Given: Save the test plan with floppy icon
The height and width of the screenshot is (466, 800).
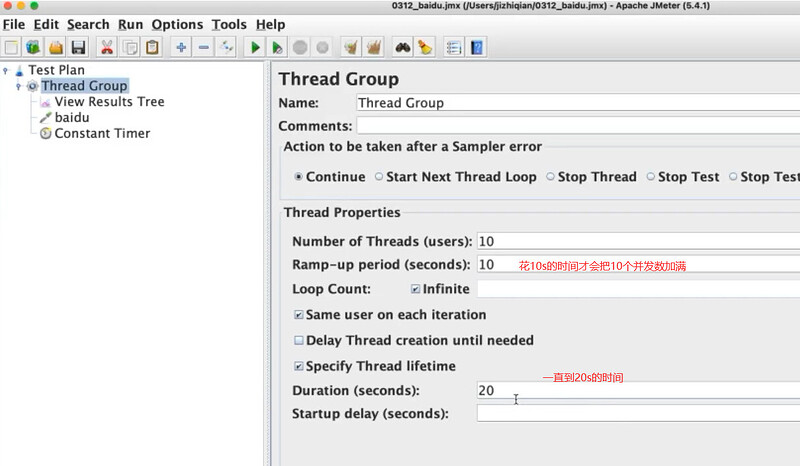Looking at the screenshot, I should [x=78, y=47].
